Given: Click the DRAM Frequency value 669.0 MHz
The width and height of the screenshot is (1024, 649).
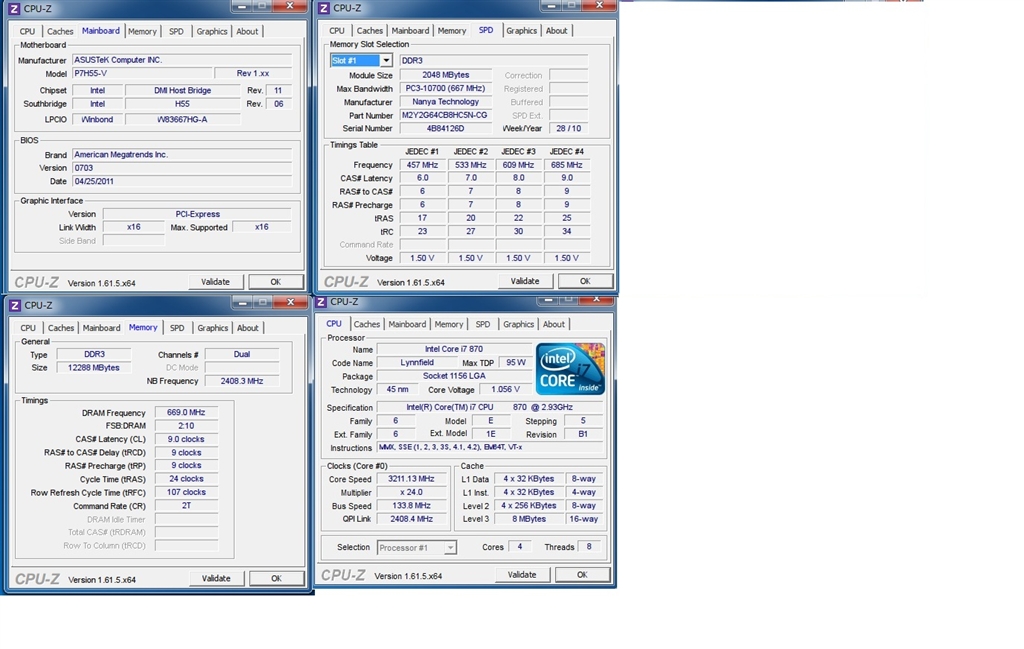Looking at the screenshot, I should click(x=186, y=413).
